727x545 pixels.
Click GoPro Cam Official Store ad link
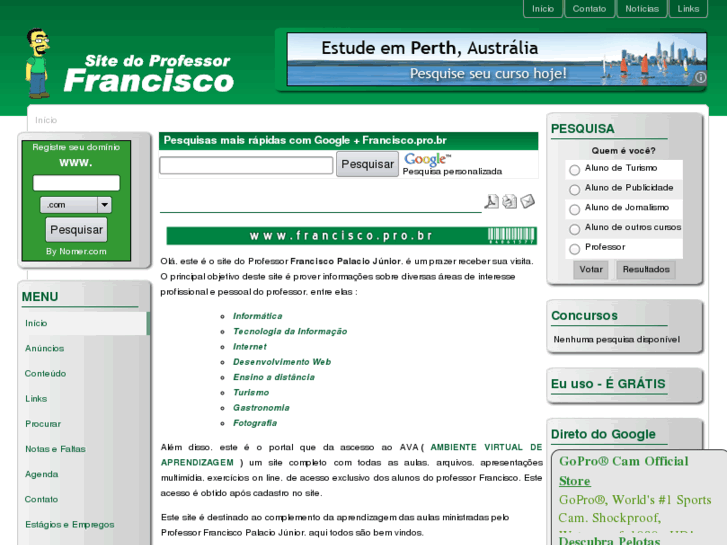(624, 471)
